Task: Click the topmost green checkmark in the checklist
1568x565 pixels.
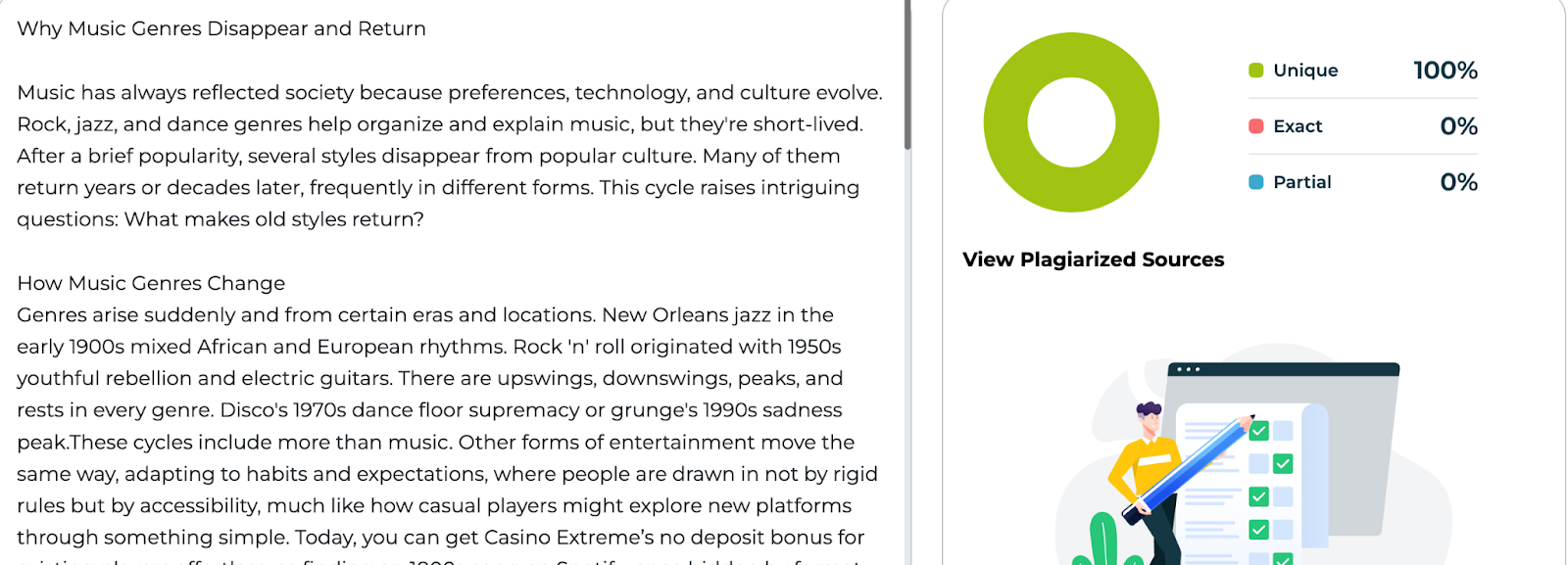Action: click(1259, 431)
